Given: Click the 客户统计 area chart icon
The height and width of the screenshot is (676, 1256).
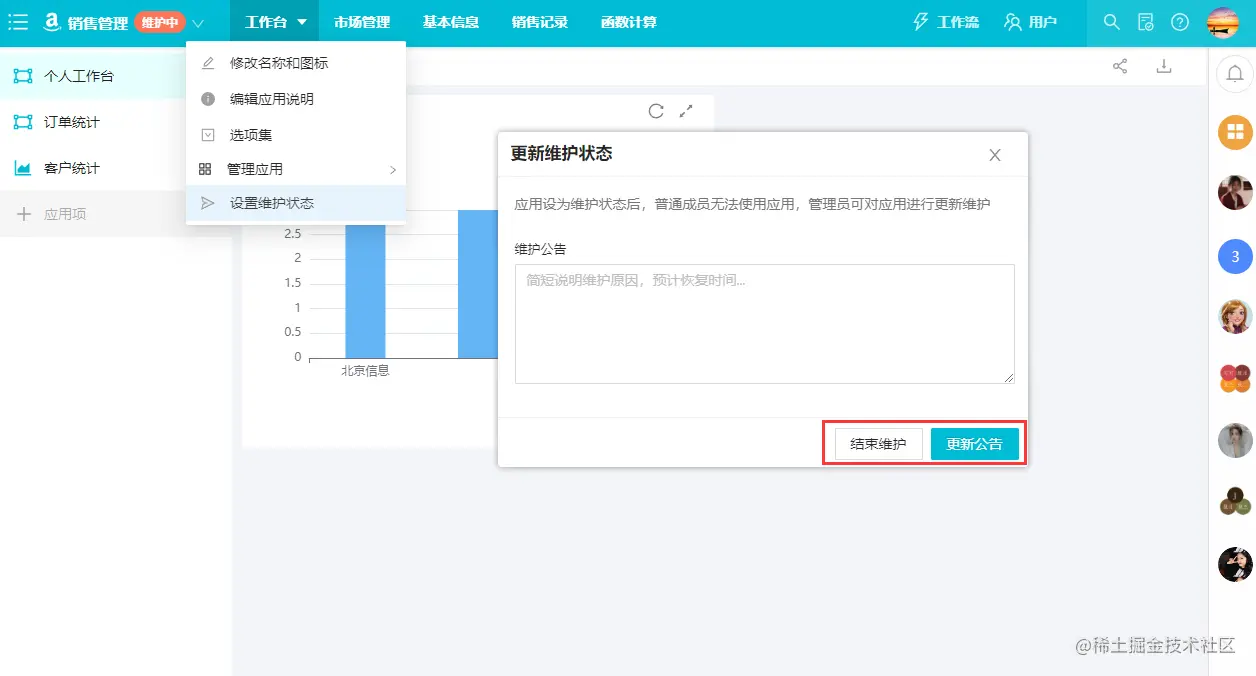Looking at the screenshot, I should point(23,168).
